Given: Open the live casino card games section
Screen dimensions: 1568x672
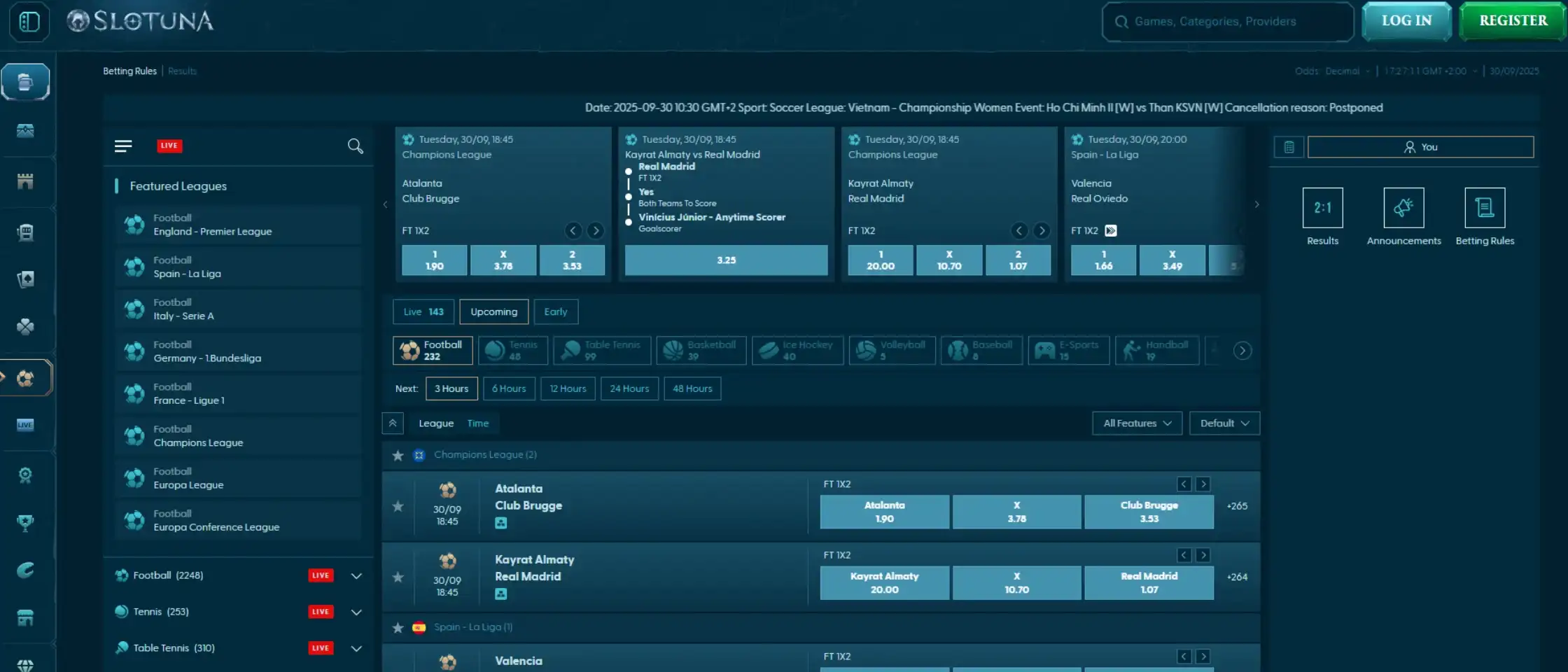Looking at the screenshot, I should [27, 279].
